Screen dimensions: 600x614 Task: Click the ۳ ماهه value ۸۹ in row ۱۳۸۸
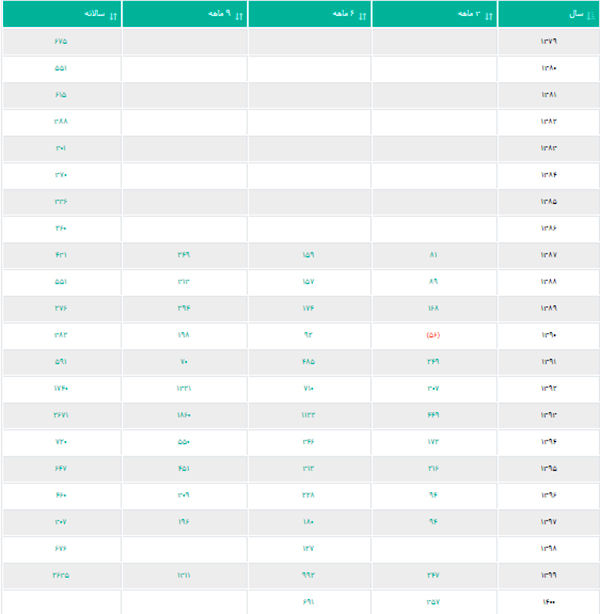pyautogui.click(x=433, y=281)
